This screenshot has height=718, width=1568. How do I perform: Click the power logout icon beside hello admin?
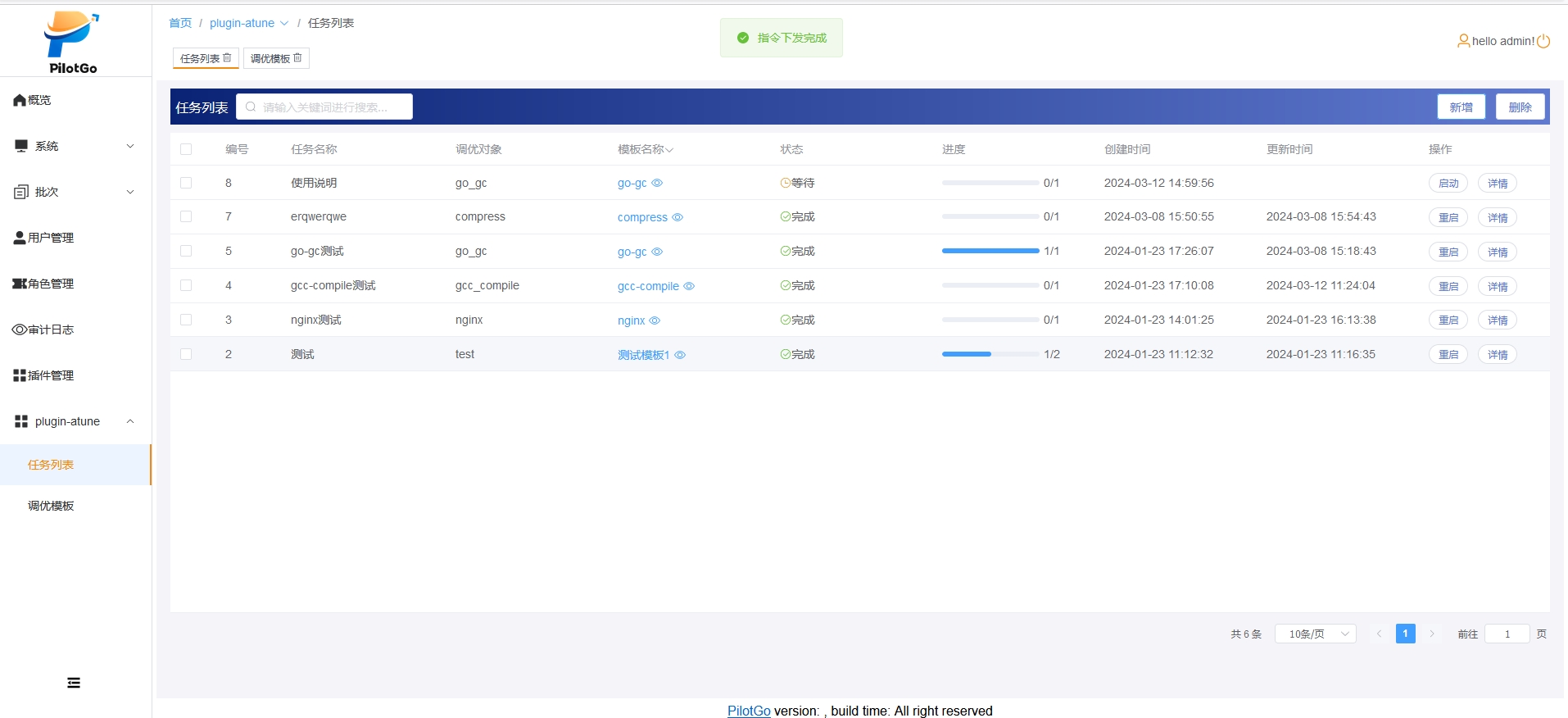pyautogui.click(x=1543, y=41)
